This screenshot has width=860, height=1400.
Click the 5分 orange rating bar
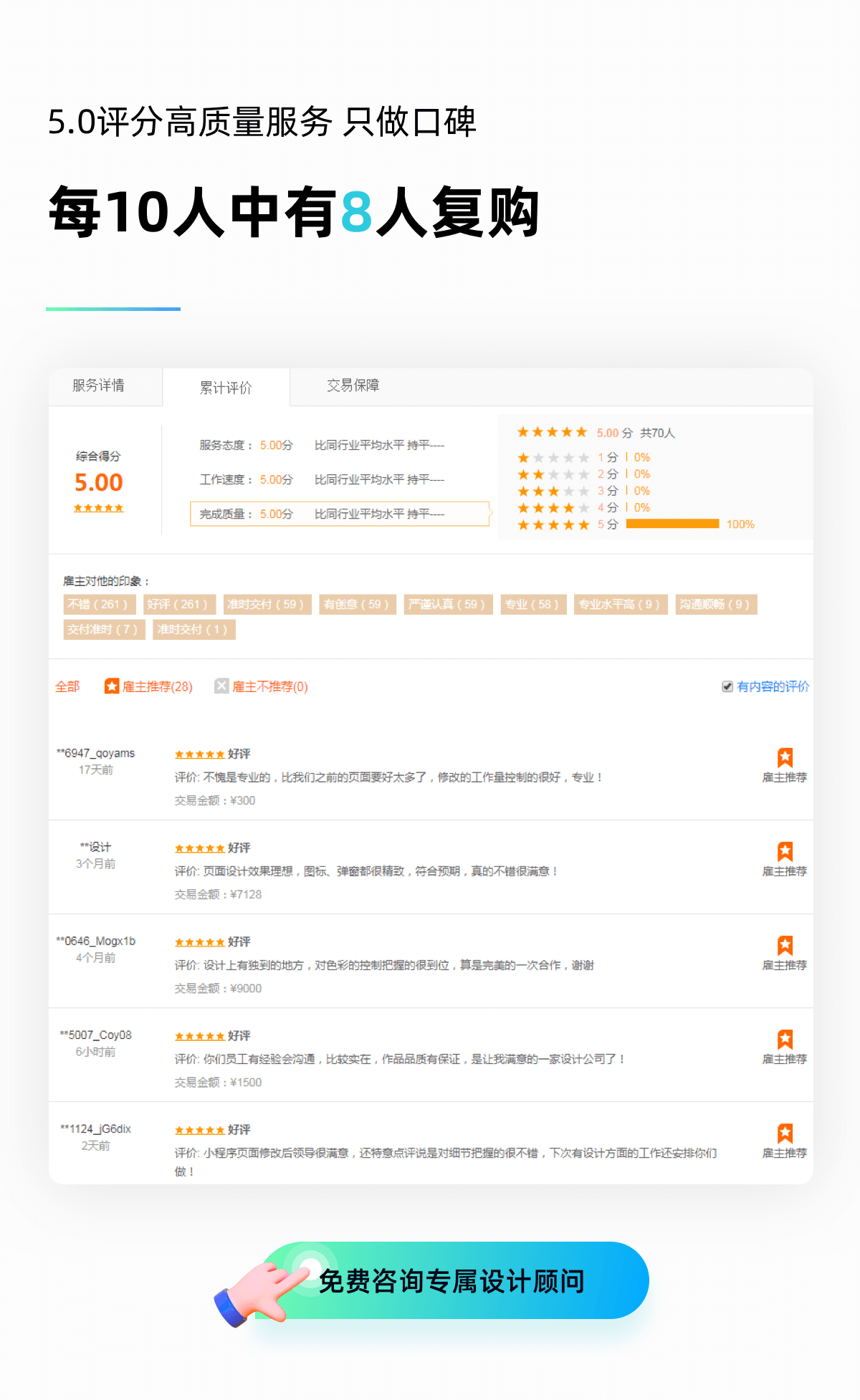672,524
